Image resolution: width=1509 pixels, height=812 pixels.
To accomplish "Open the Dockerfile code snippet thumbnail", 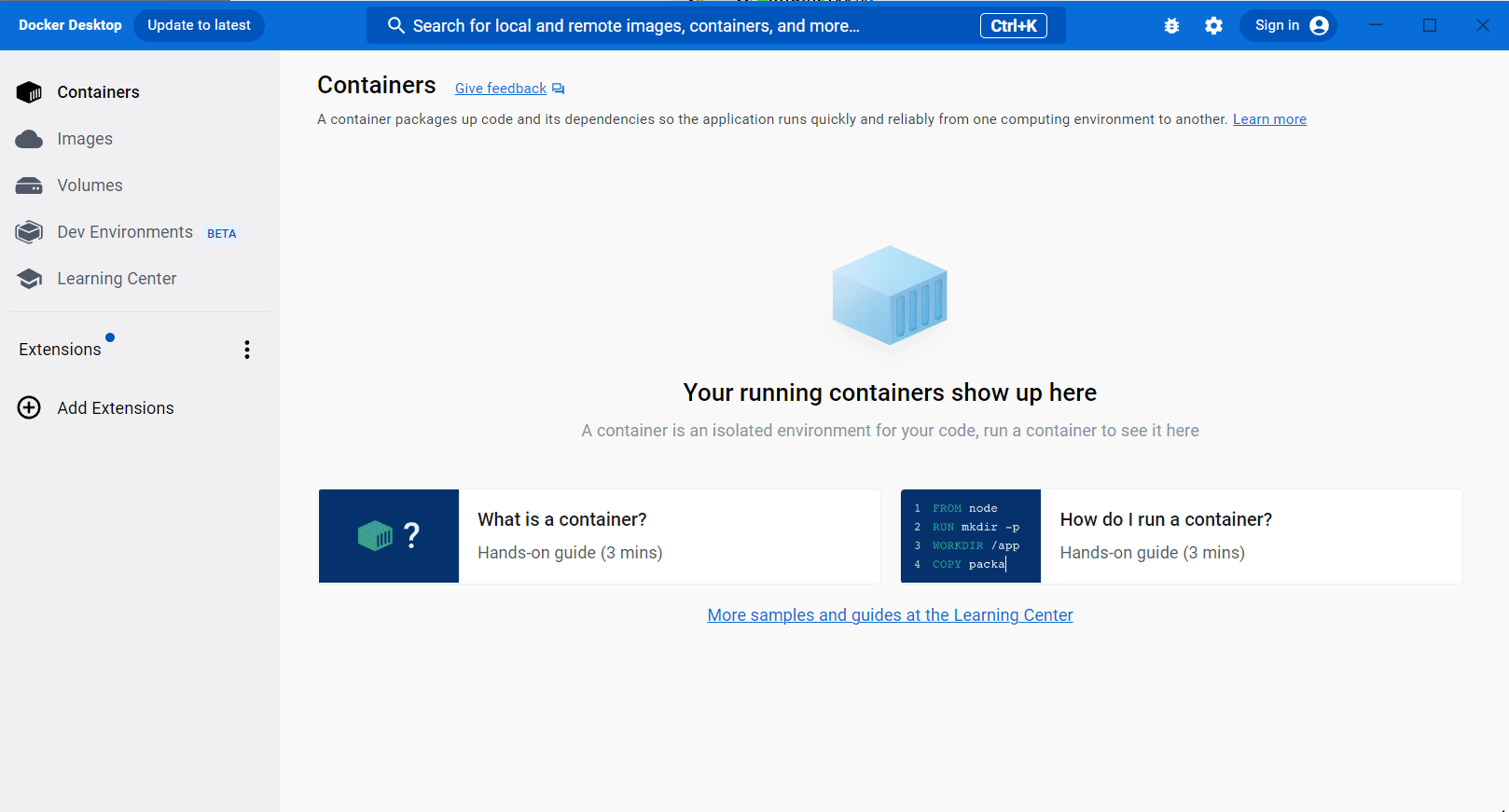I will click(971, 536).
